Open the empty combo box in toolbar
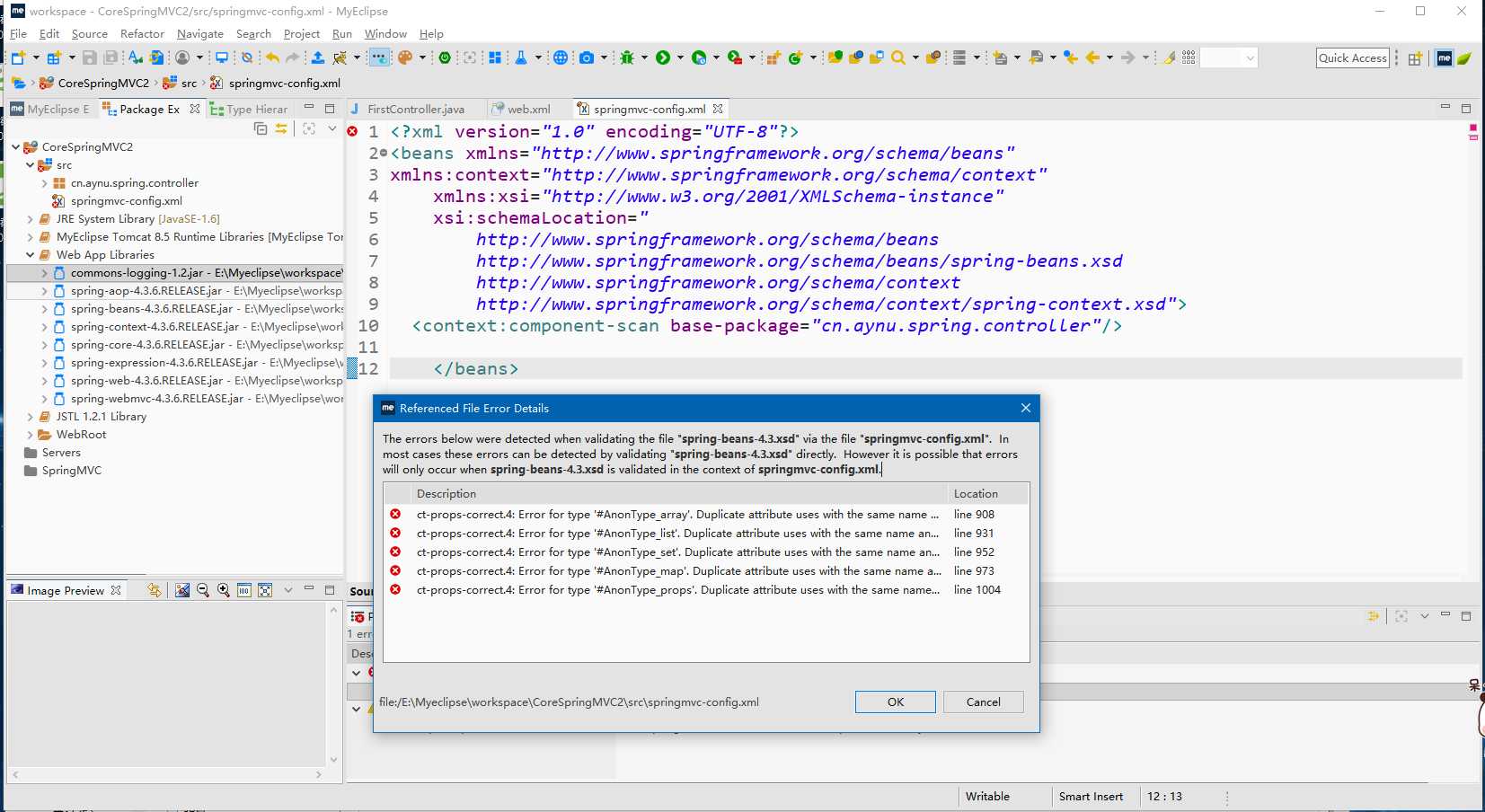The image size is (1485, 812). point(1228,57)
